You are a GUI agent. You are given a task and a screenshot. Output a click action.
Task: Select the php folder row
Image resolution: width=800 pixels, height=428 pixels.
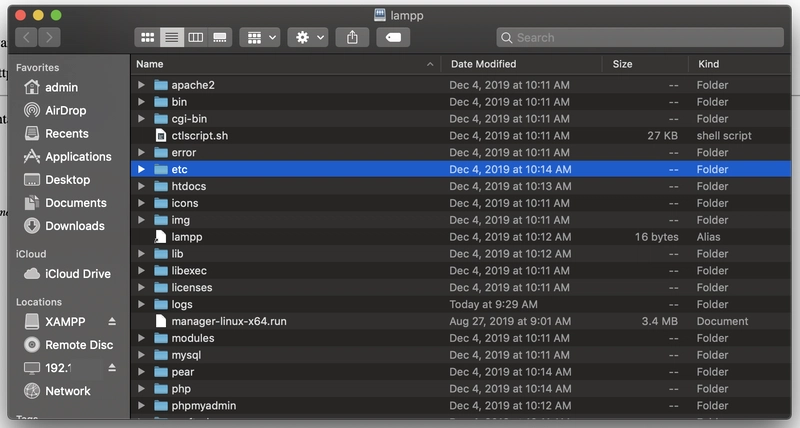pos(461,389)
